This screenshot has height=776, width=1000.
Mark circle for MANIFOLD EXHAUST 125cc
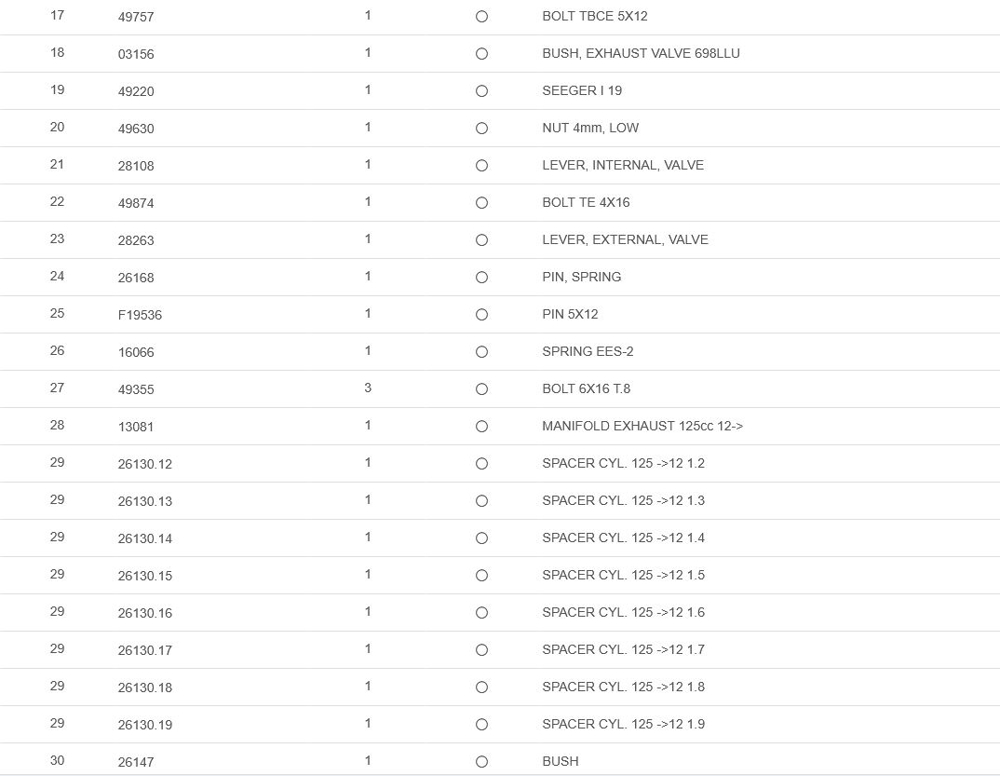(x=482, y=426)
